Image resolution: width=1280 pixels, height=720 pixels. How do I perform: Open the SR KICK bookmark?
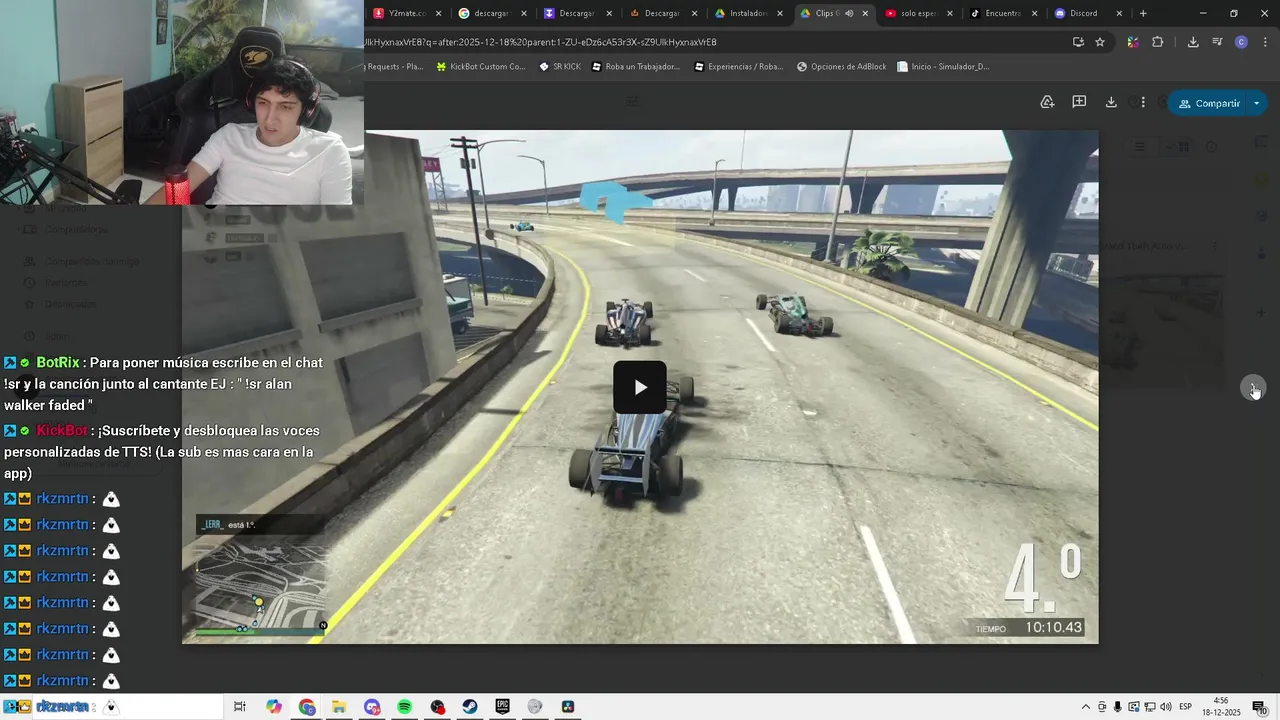[559, 67]
